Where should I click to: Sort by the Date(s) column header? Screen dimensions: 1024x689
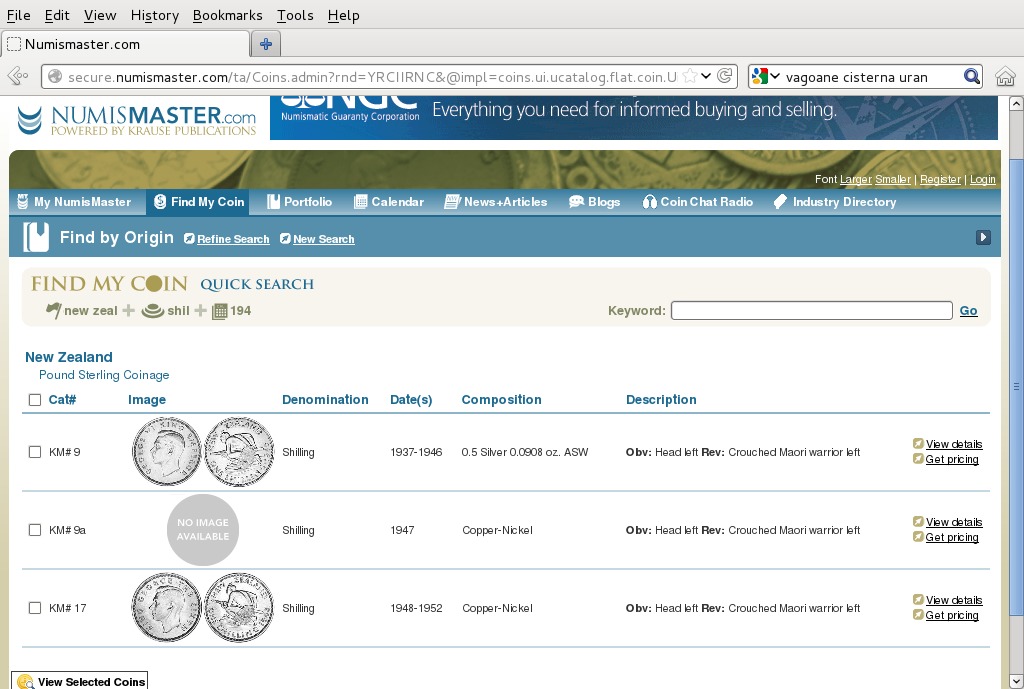(411, 400)
